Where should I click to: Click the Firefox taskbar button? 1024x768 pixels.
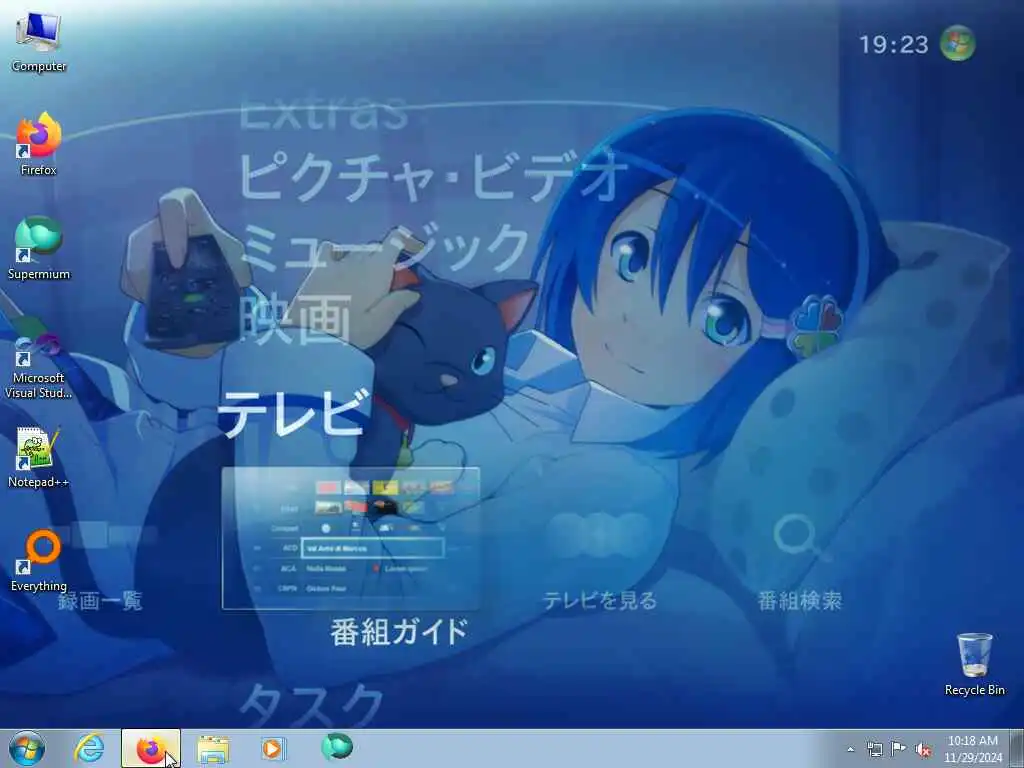[x=151, y=748]
